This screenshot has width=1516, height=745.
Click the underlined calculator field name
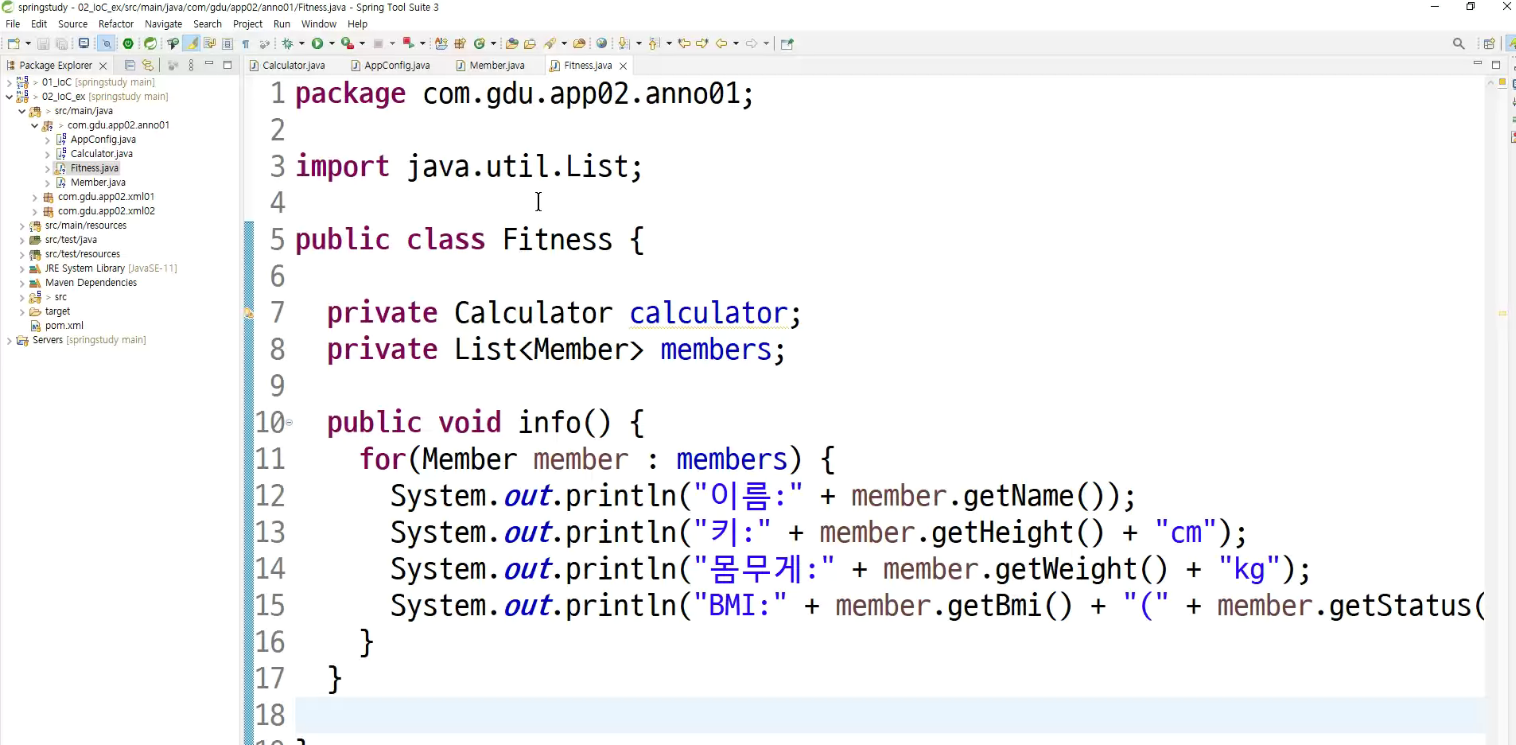(708, 314)
